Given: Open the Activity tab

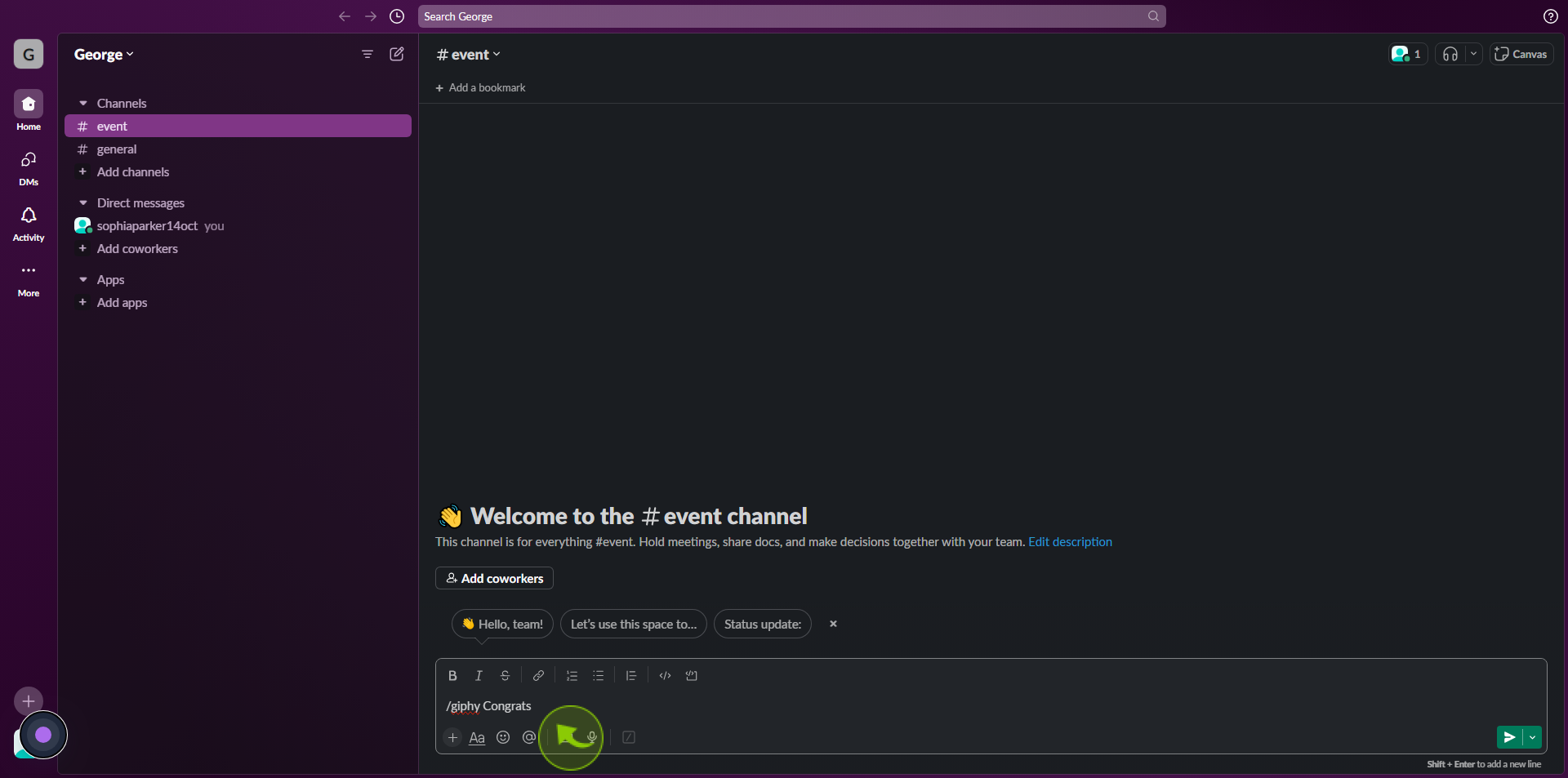Looking at the screenshot, I should (29, 223).
